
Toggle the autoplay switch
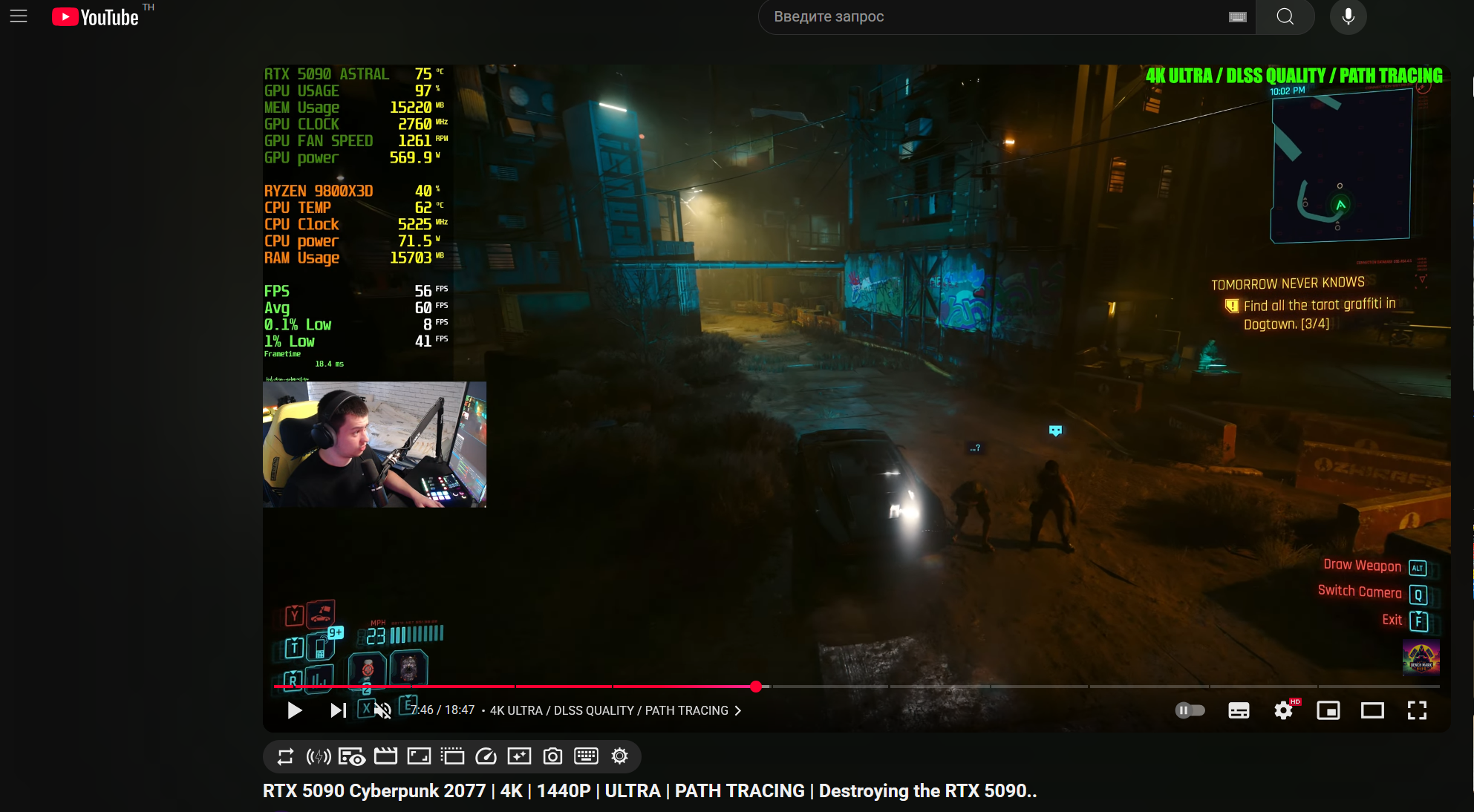point(1190,710)
